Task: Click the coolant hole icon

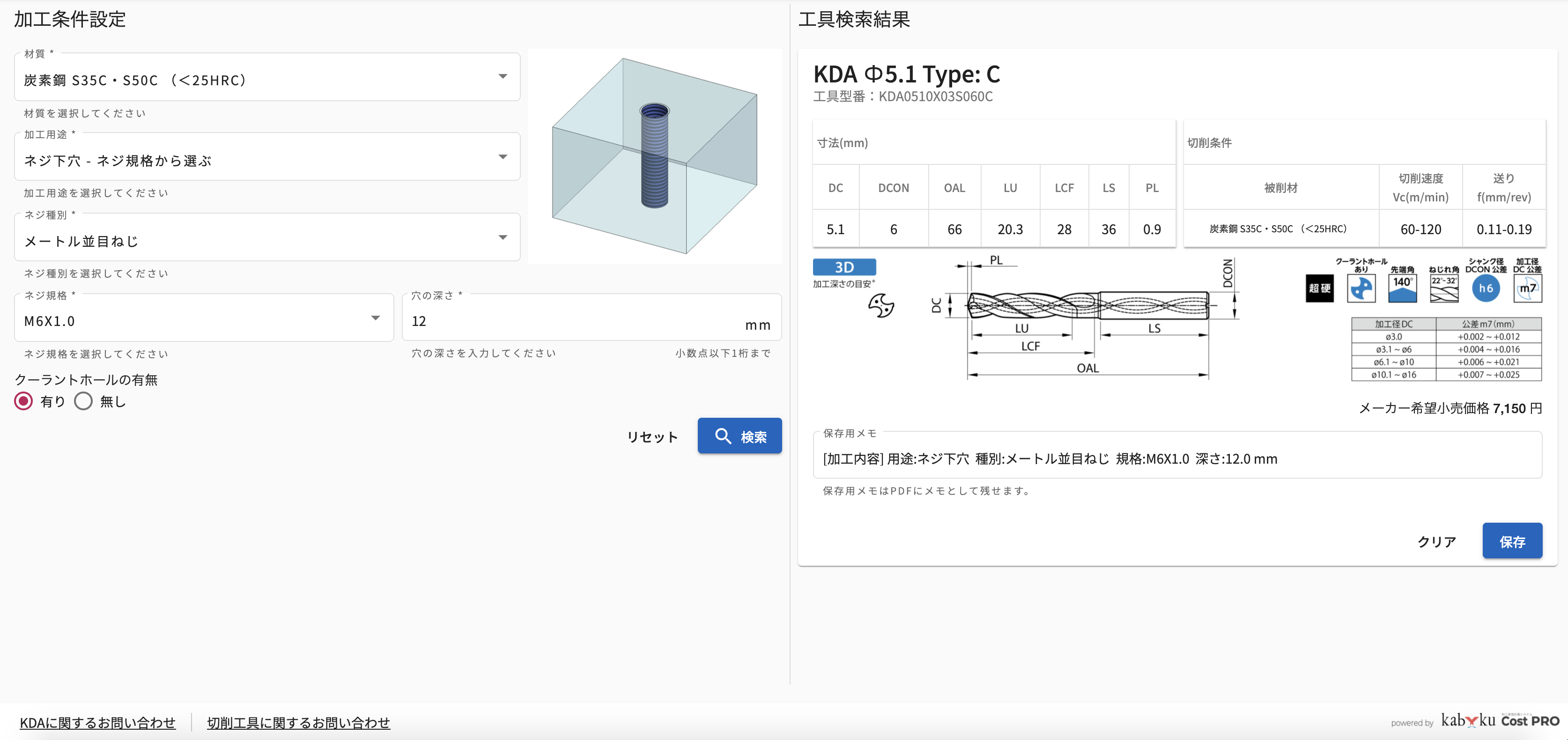Action: 1361,288
